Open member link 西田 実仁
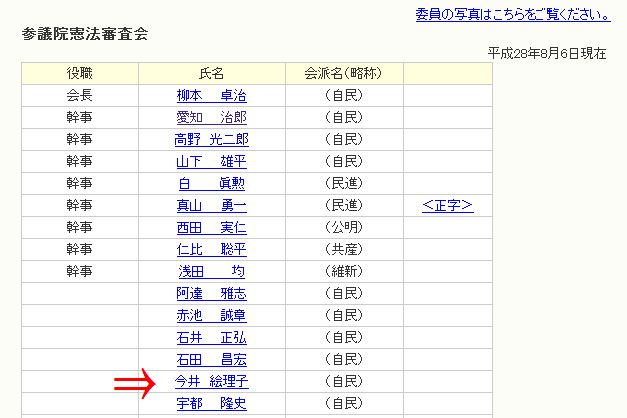627x418 pixels. click(x=211, y=228)
